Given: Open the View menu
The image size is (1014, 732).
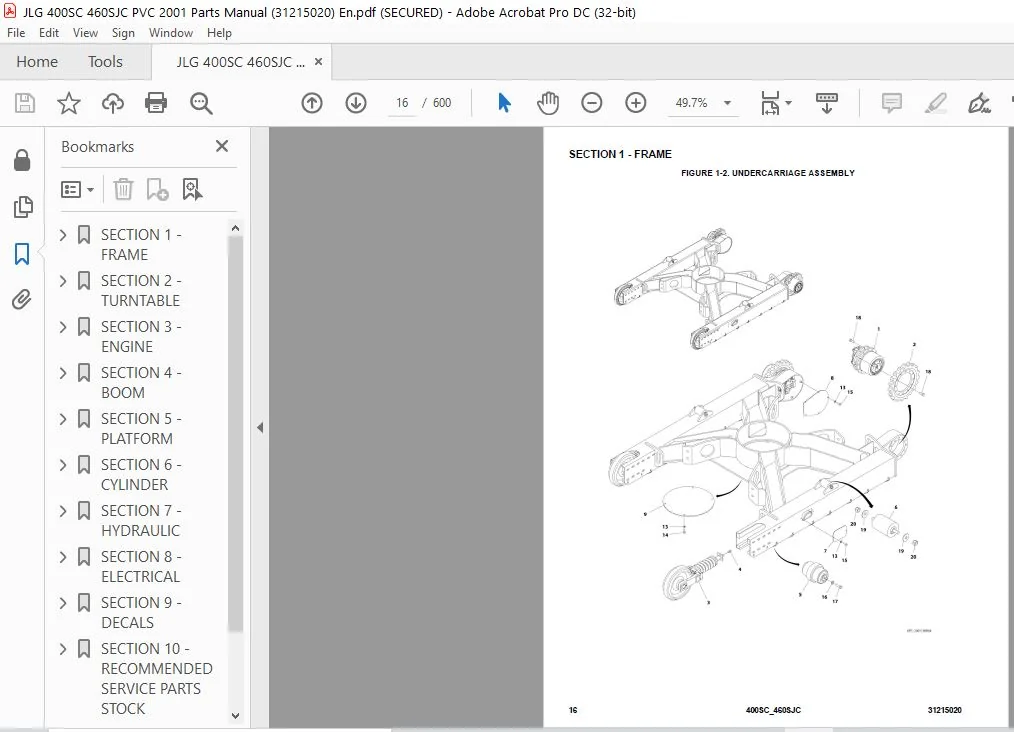Looking at the screenshot, I should 85,33.
